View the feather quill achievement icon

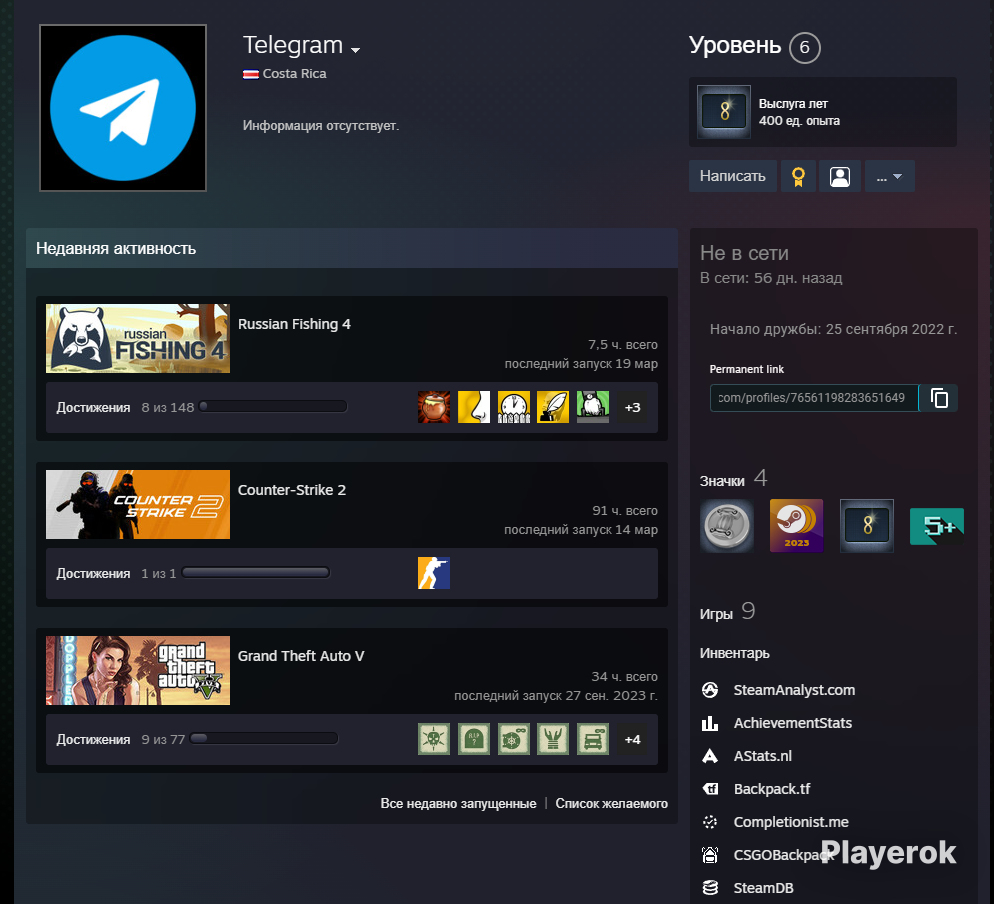coord(553,407)
